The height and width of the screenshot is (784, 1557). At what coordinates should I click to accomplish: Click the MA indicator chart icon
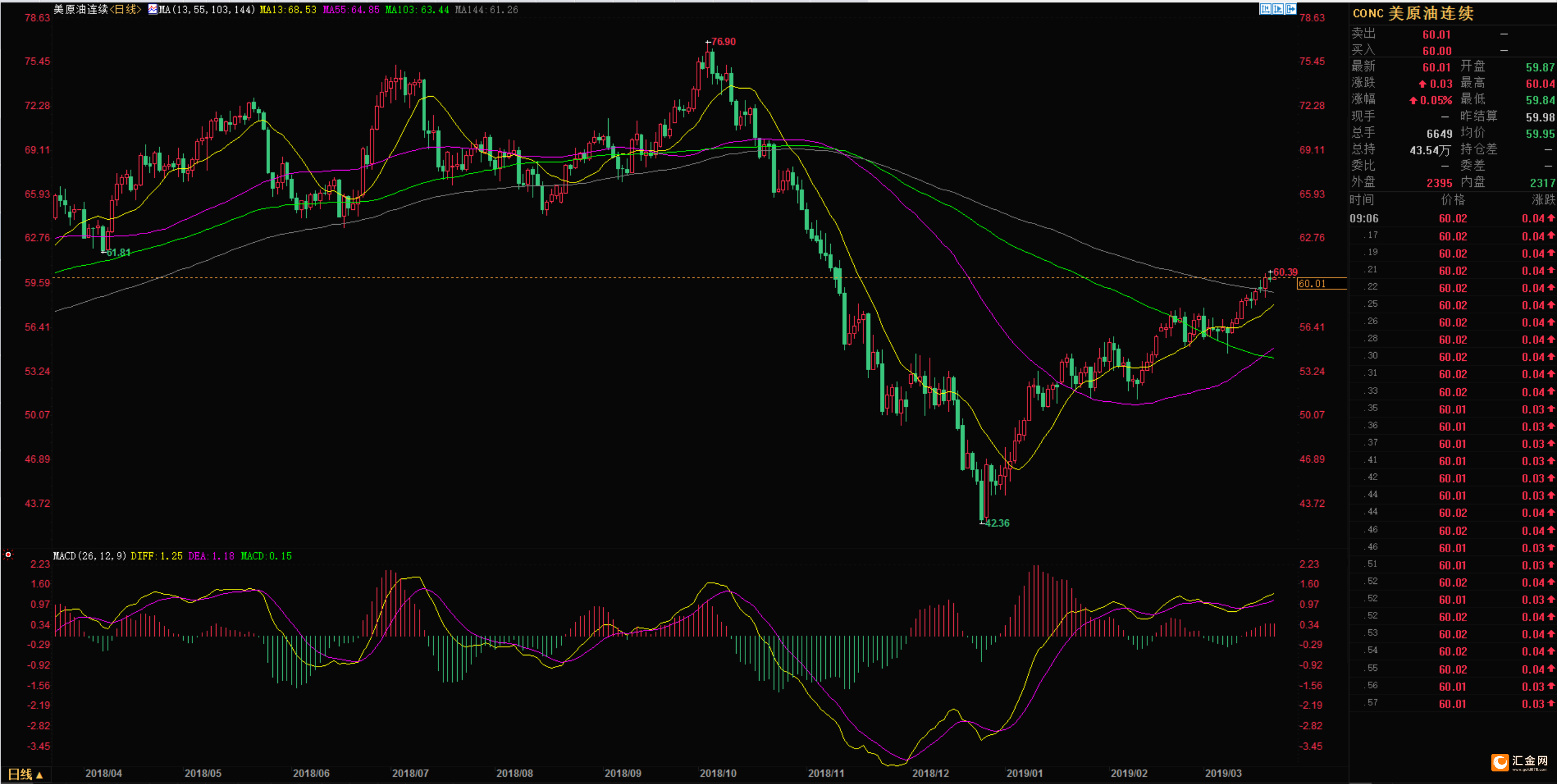pos(153,9)
